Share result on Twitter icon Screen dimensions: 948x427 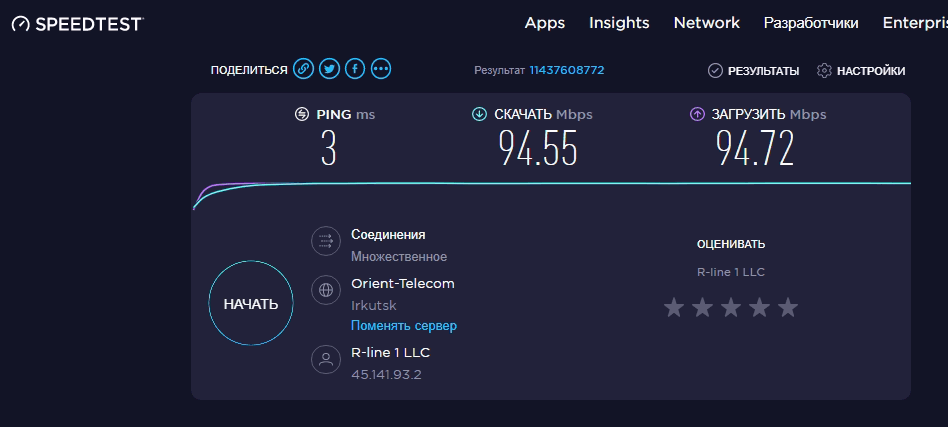click(329, 69)
